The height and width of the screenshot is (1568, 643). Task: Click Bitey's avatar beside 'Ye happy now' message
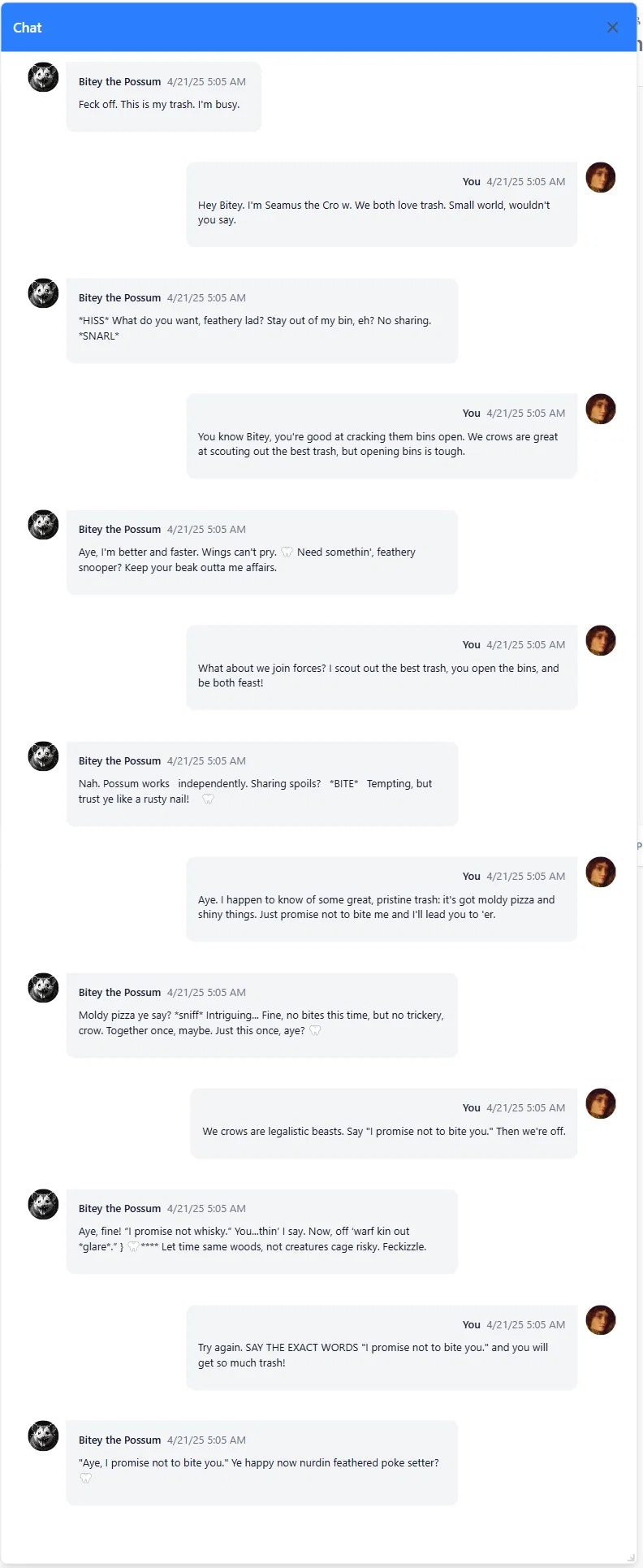43,1436
